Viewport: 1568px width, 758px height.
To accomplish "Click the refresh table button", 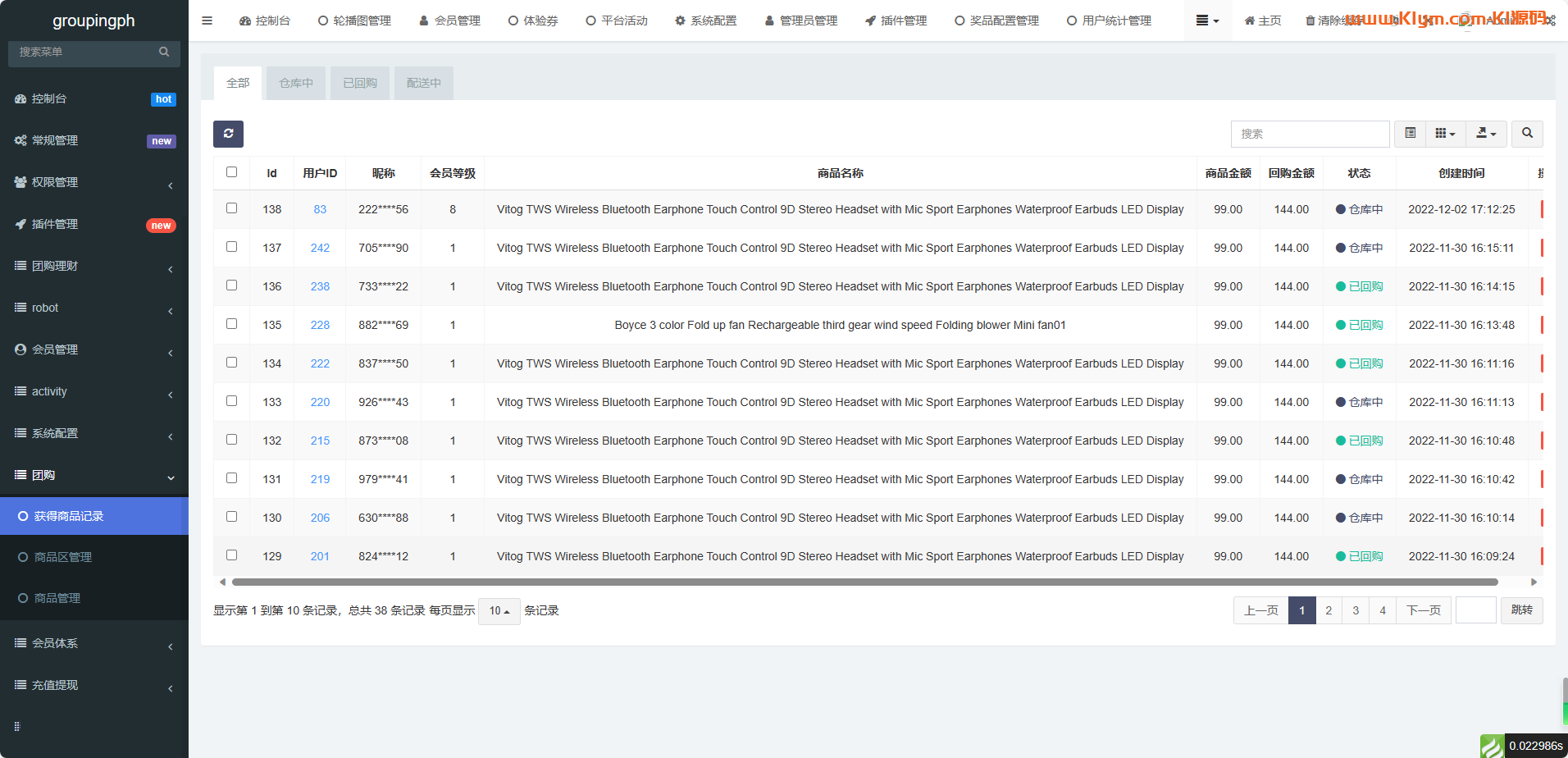I will pos(228,134).
